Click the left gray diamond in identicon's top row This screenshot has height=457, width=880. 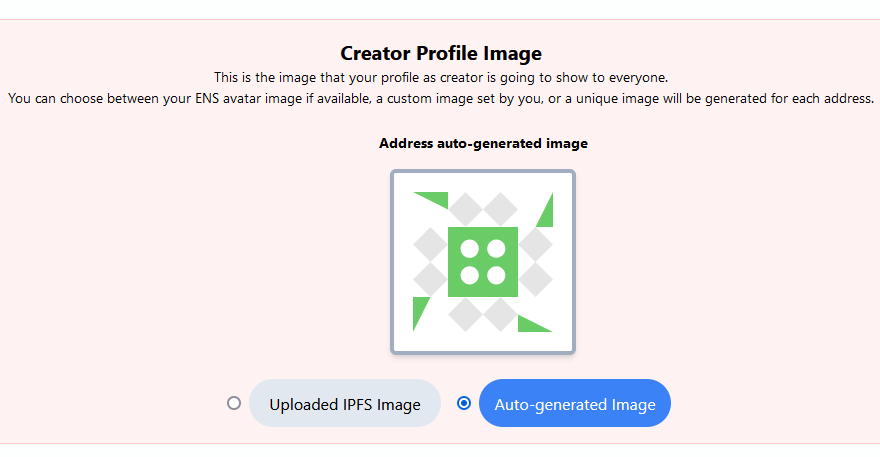tap(465, 210)
